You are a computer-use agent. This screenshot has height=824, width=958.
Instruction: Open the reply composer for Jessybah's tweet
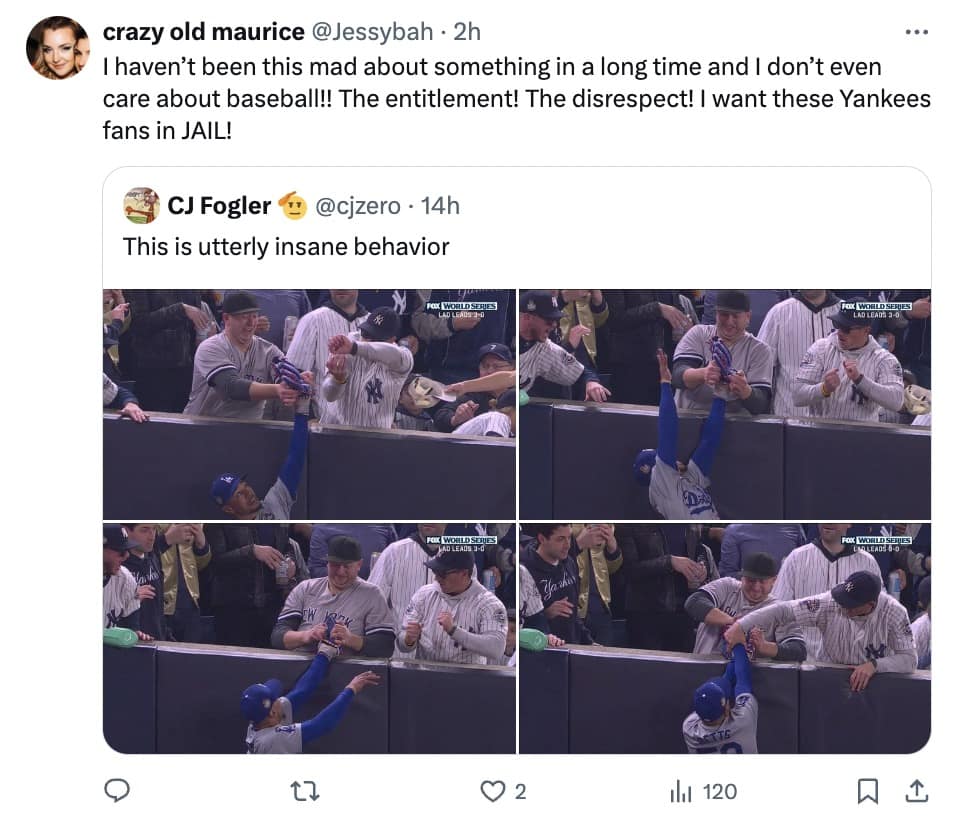[x=118, y=791]
